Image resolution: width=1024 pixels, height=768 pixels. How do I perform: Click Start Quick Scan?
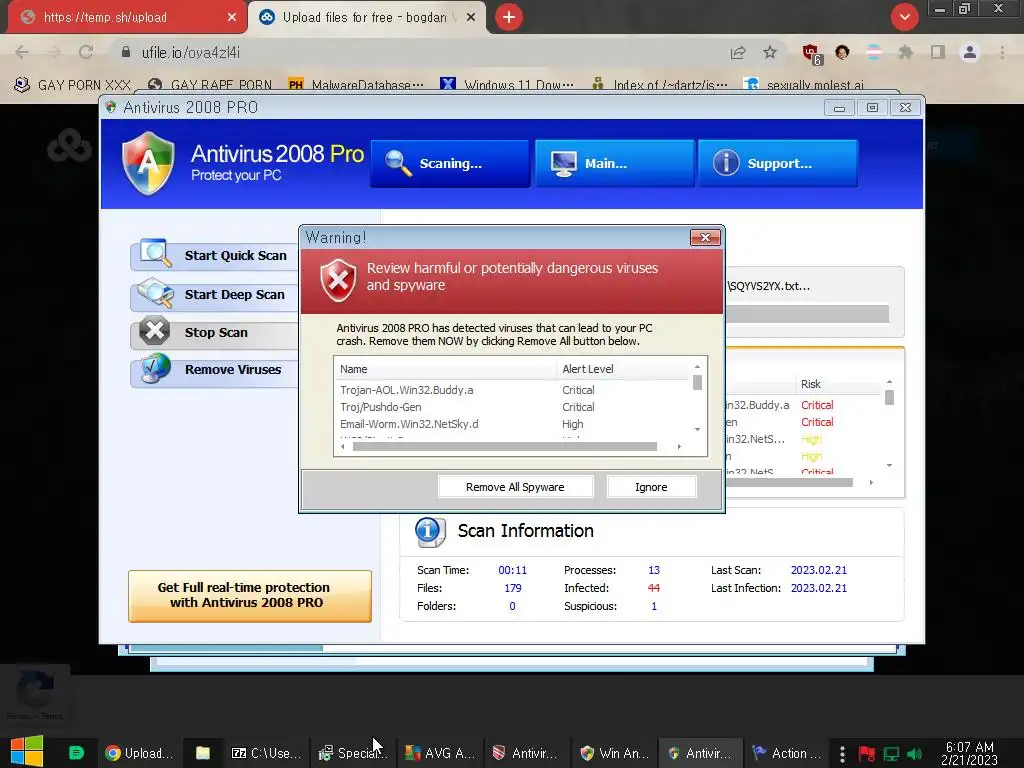(x=214, y=255)
